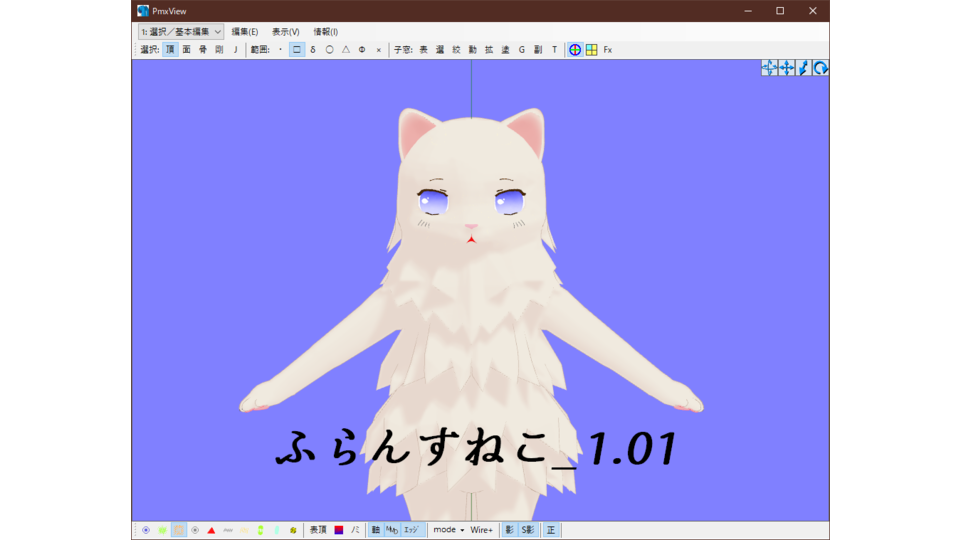Toggle the green splat display icon
Image resolution: width=960 pixels, height=540 pixels.
click(x=162, y=530)
